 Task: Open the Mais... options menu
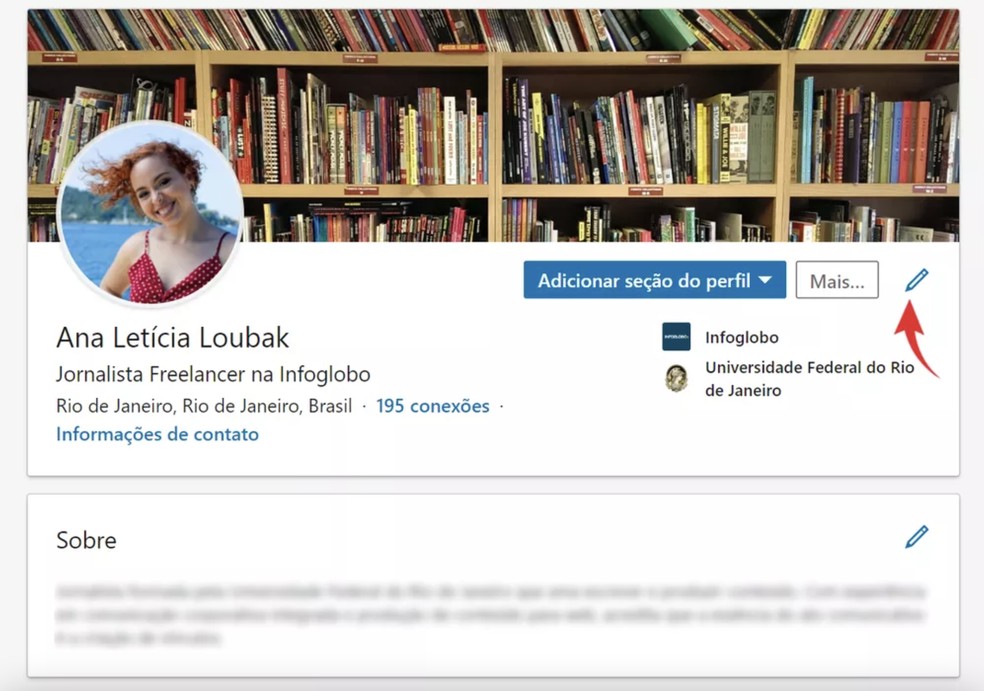tap(836, 280)
